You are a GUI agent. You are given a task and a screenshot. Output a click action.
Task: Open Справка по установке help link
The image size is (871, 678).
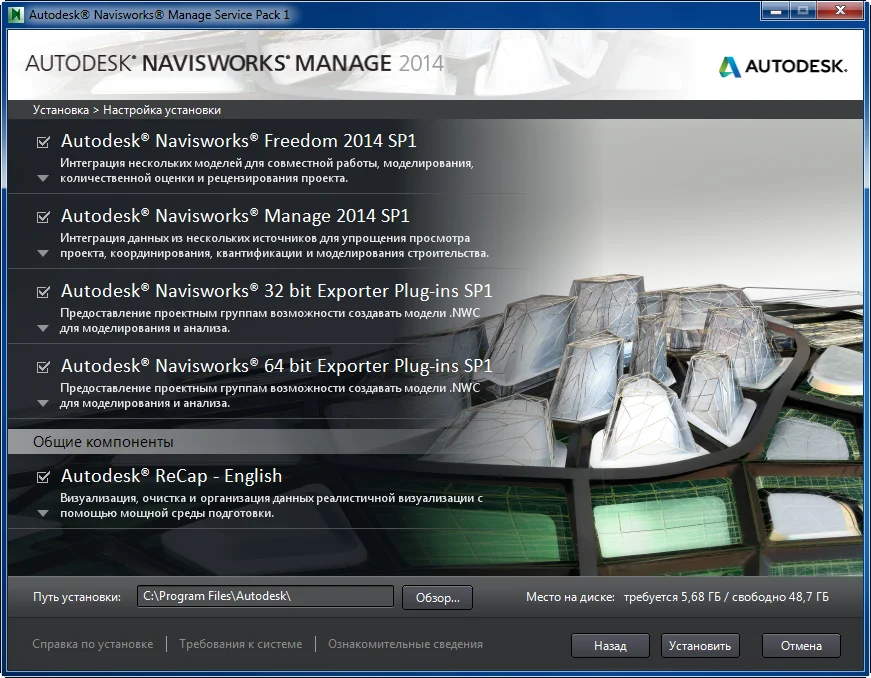click(x=93, y=645)
